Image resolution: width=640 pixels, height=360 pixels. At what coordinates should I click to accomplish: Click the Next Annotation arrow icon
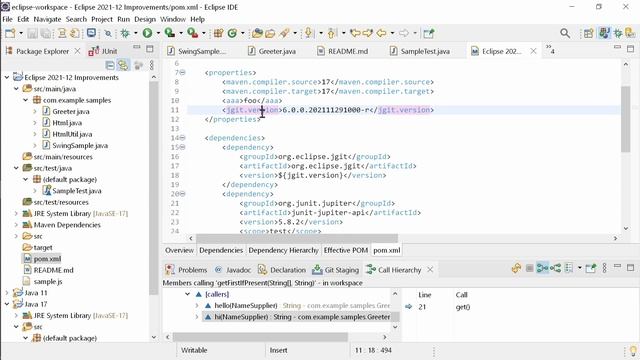[x=308, y=33]
